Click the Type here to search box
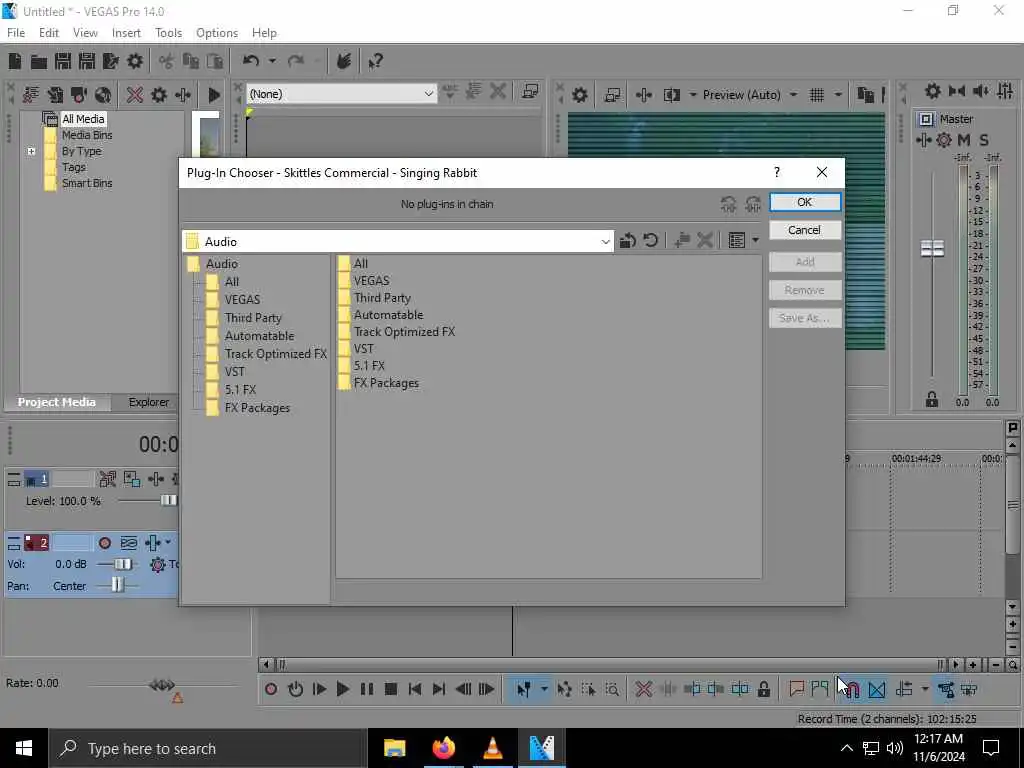The width and height of the screenshot is (1024, 768). pyautogui.click(x=208, y=748)
